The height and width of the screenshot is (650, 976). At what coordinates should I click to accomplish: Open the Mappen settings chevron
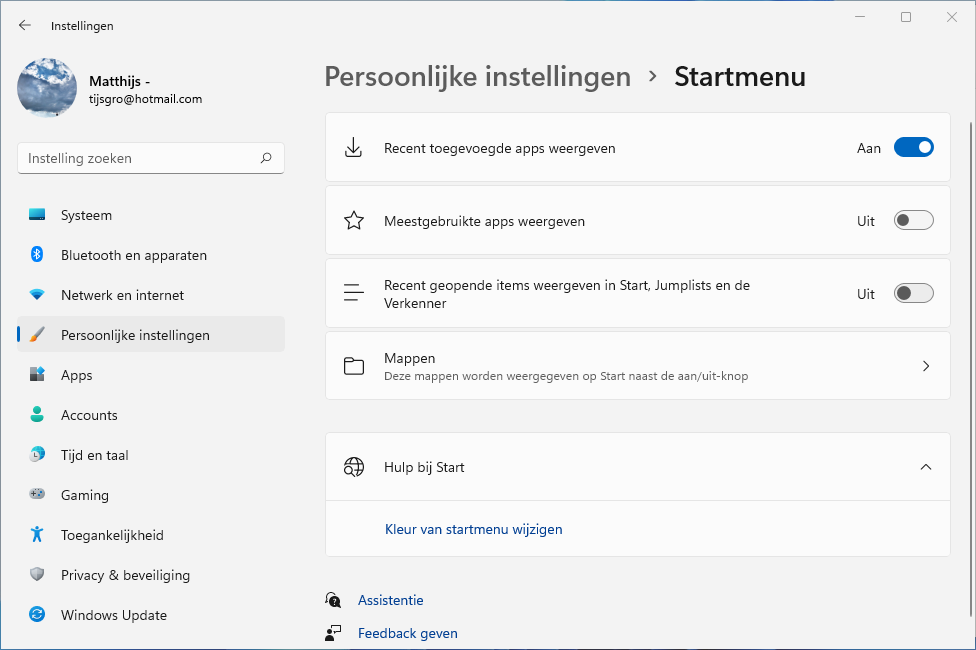click(x=925, y=366)
